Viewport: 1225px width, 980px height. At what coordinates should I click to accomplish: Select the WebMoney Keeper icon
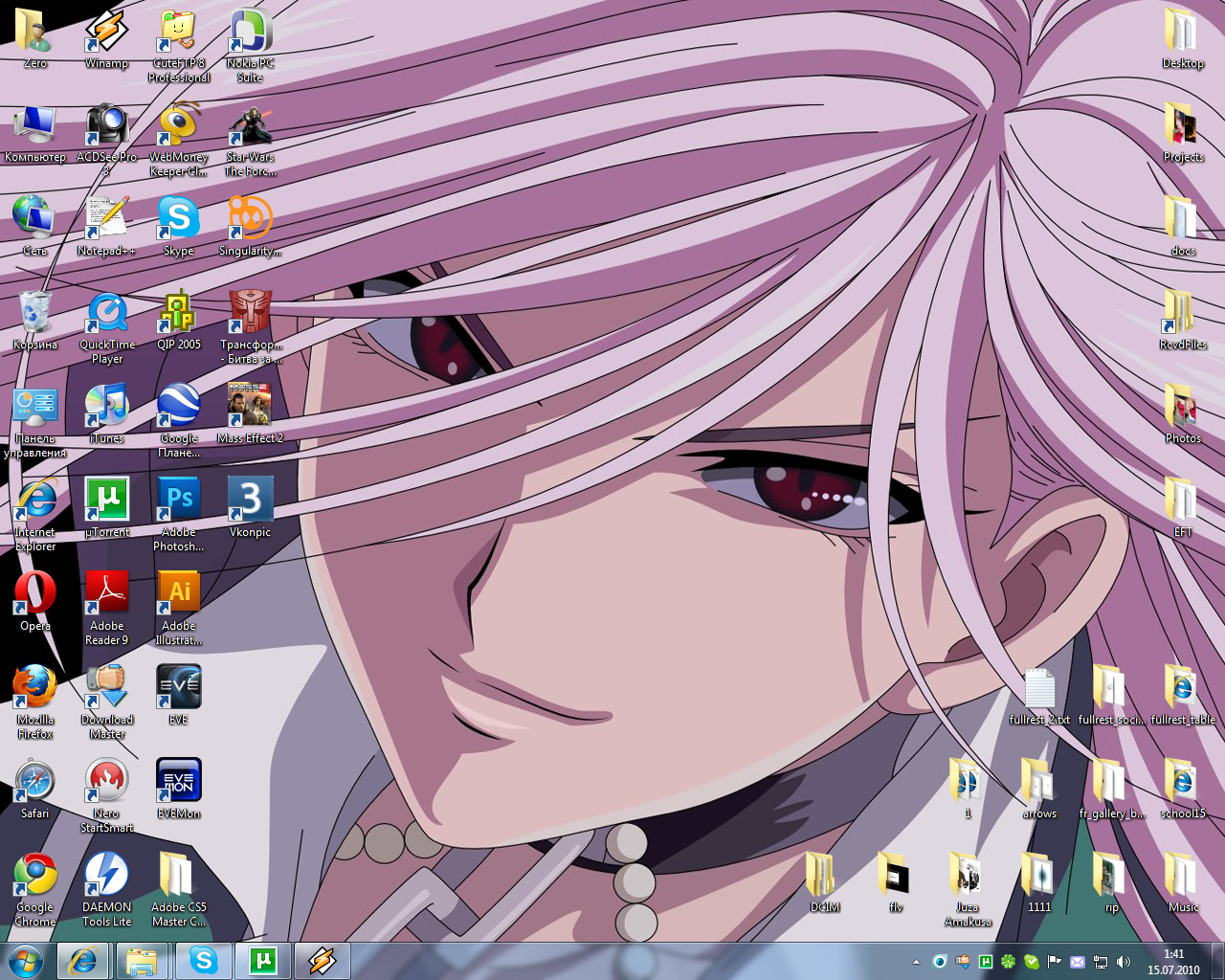pyautogui.click(x=178, y=140)
